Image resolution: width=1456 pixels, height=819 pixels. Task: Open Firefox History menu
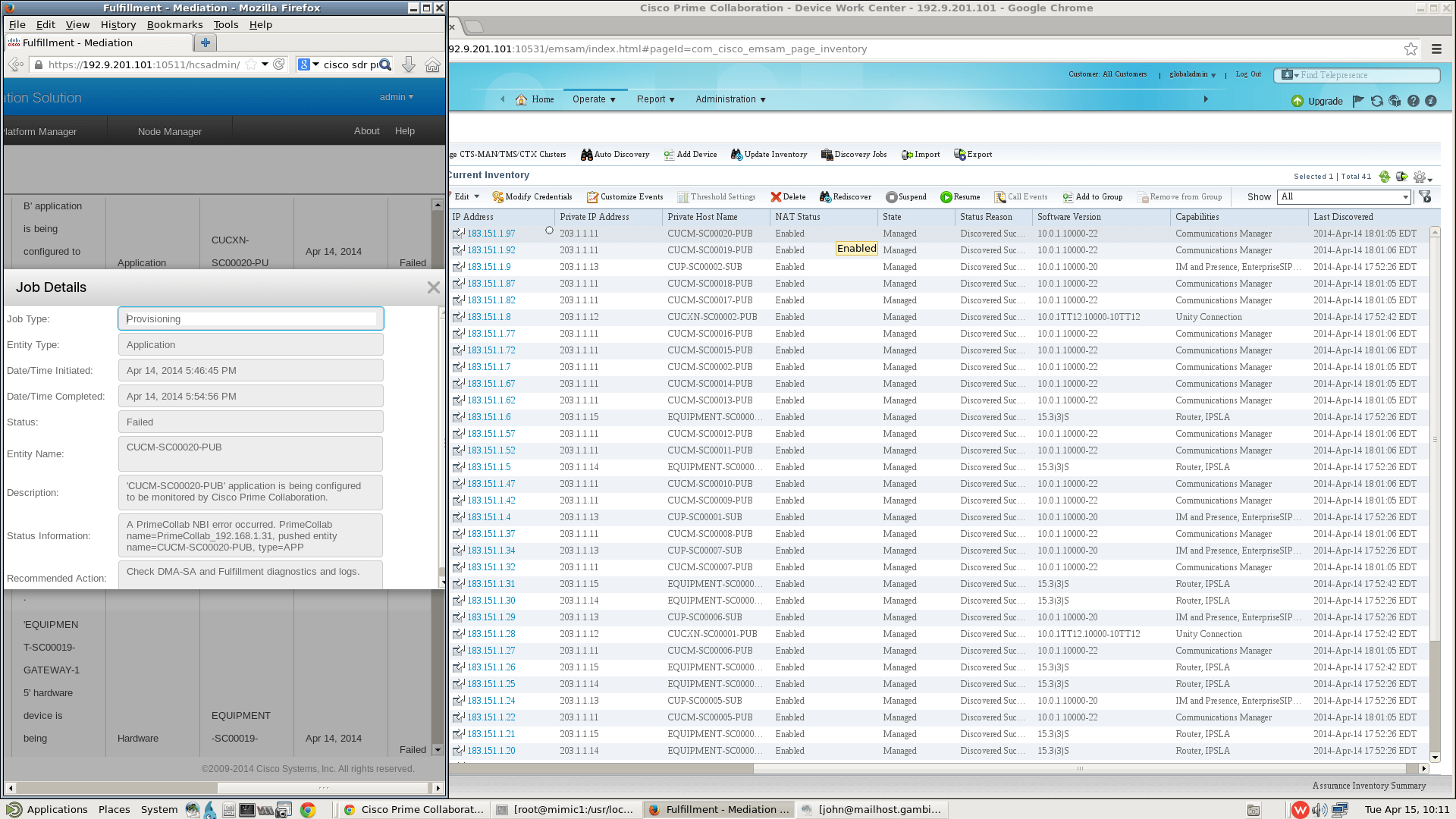(118, 24)
